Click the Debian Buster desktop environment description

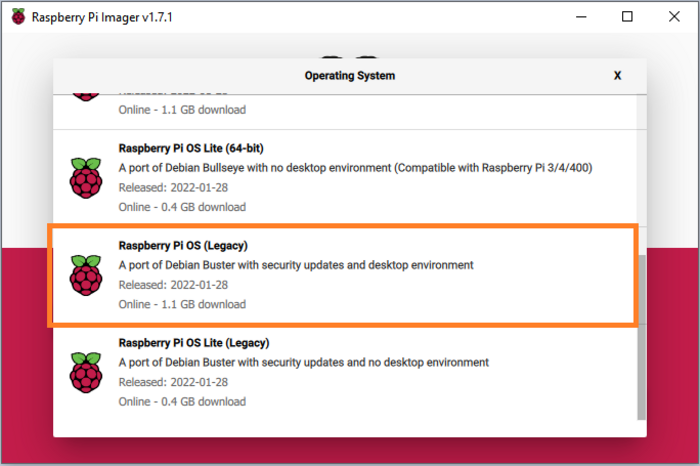[296, 265]
